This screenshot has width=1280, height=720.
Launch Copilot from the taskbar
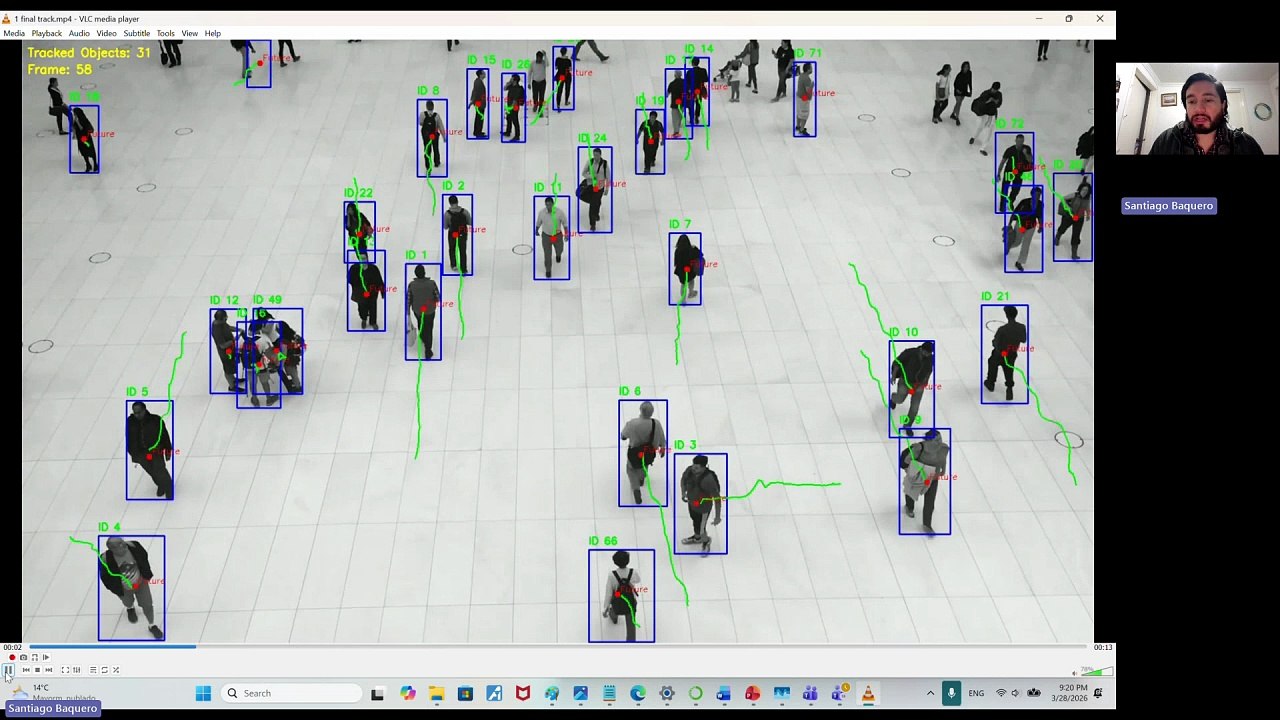(x=408, y=693)
